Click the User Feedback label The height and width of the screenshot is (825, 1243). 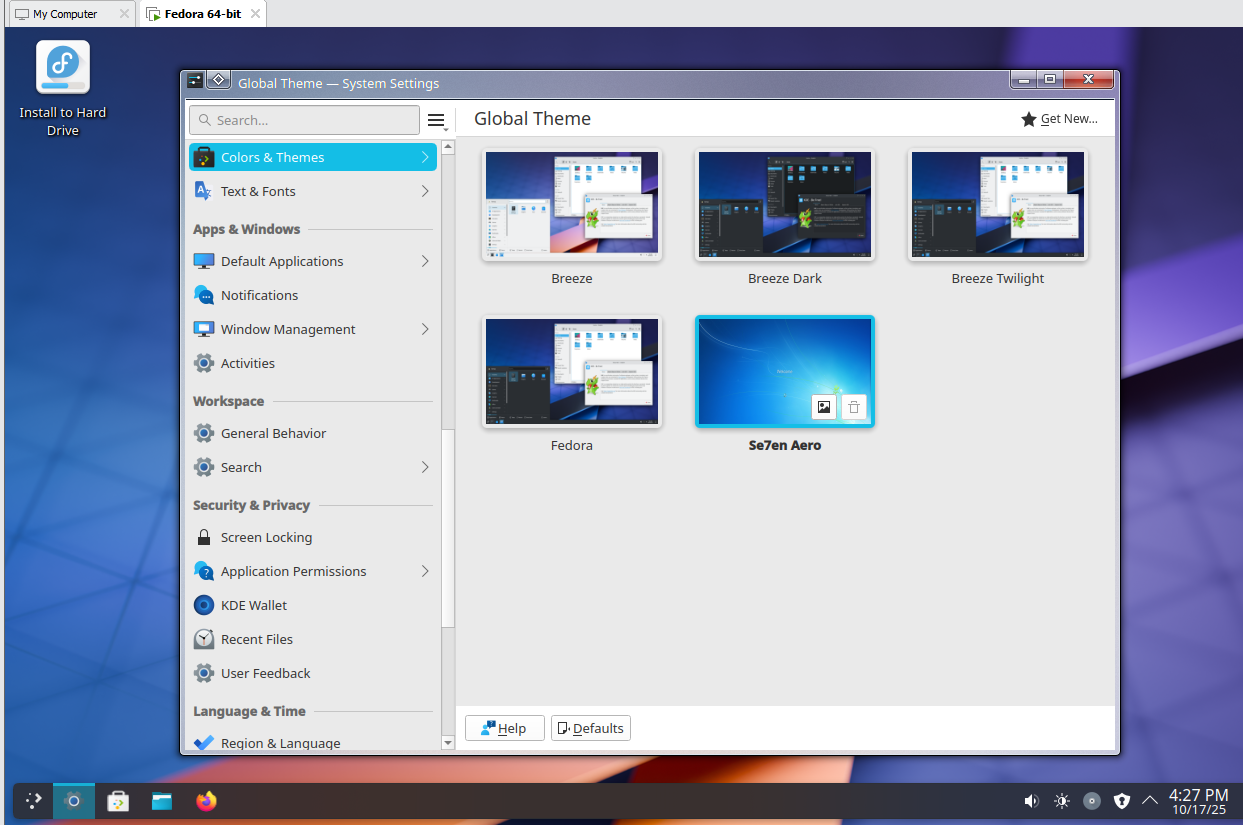[x=266, y=673]
